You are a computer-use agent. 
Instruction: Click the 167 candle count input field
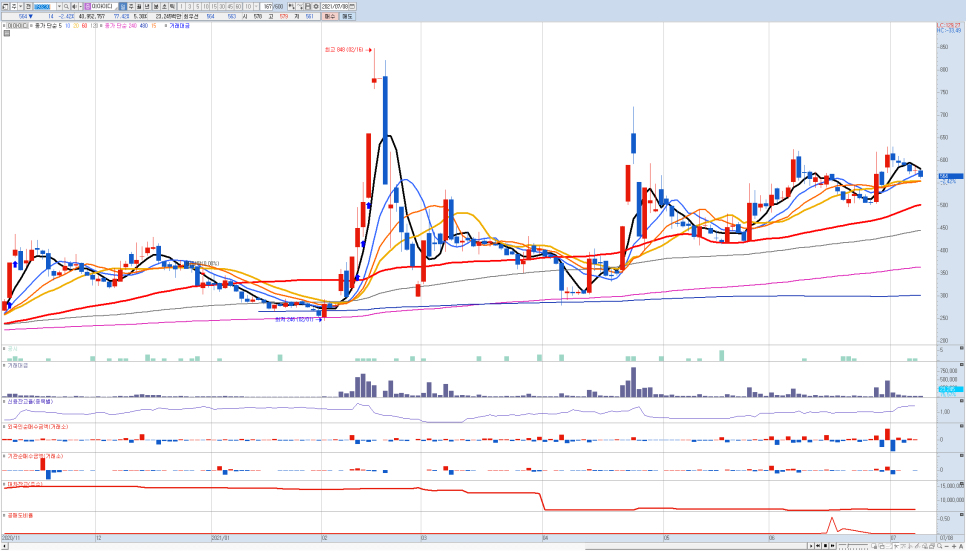(x=266, y=6)
